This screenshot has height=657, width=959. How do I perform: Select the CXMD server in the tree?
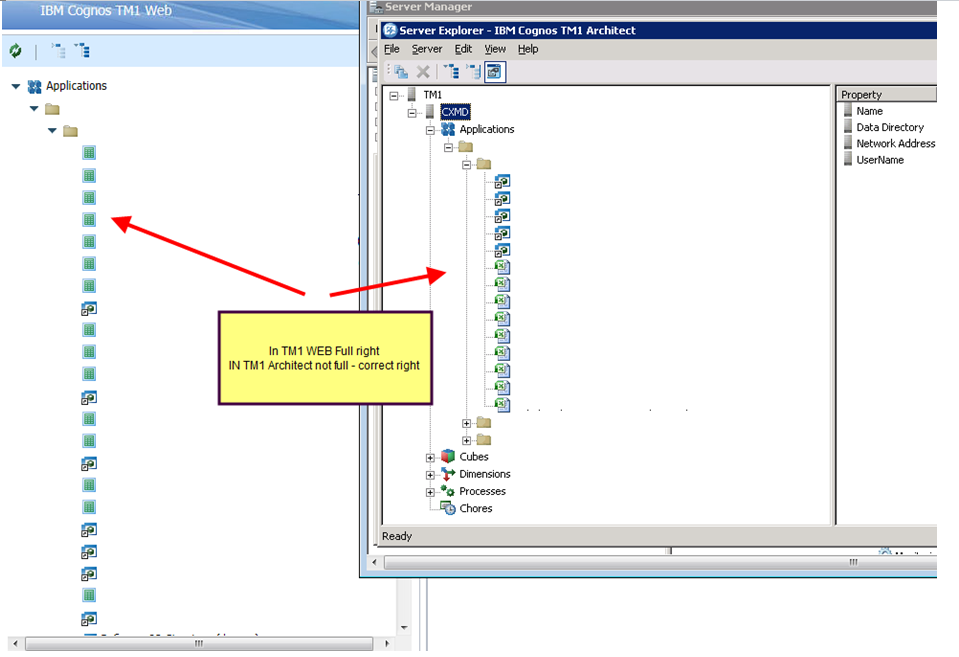pos(455,112)
